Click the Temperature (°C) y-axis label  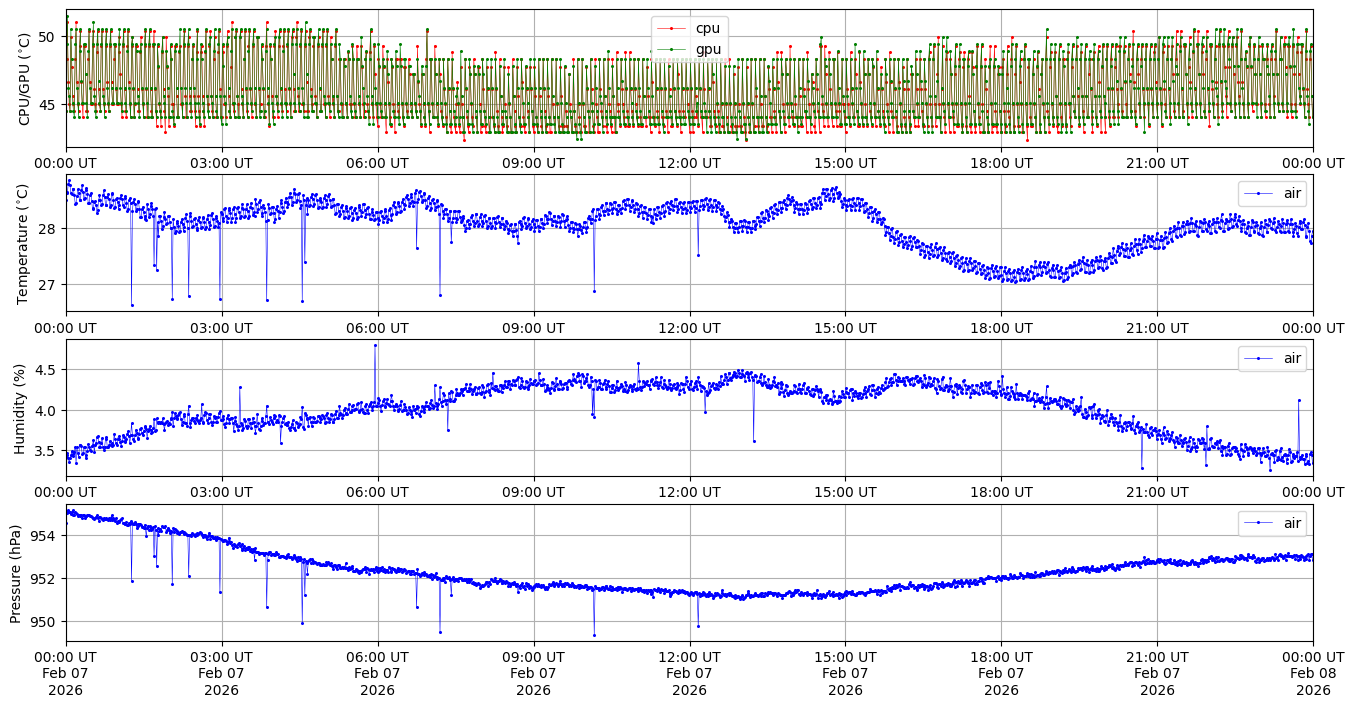25,243
